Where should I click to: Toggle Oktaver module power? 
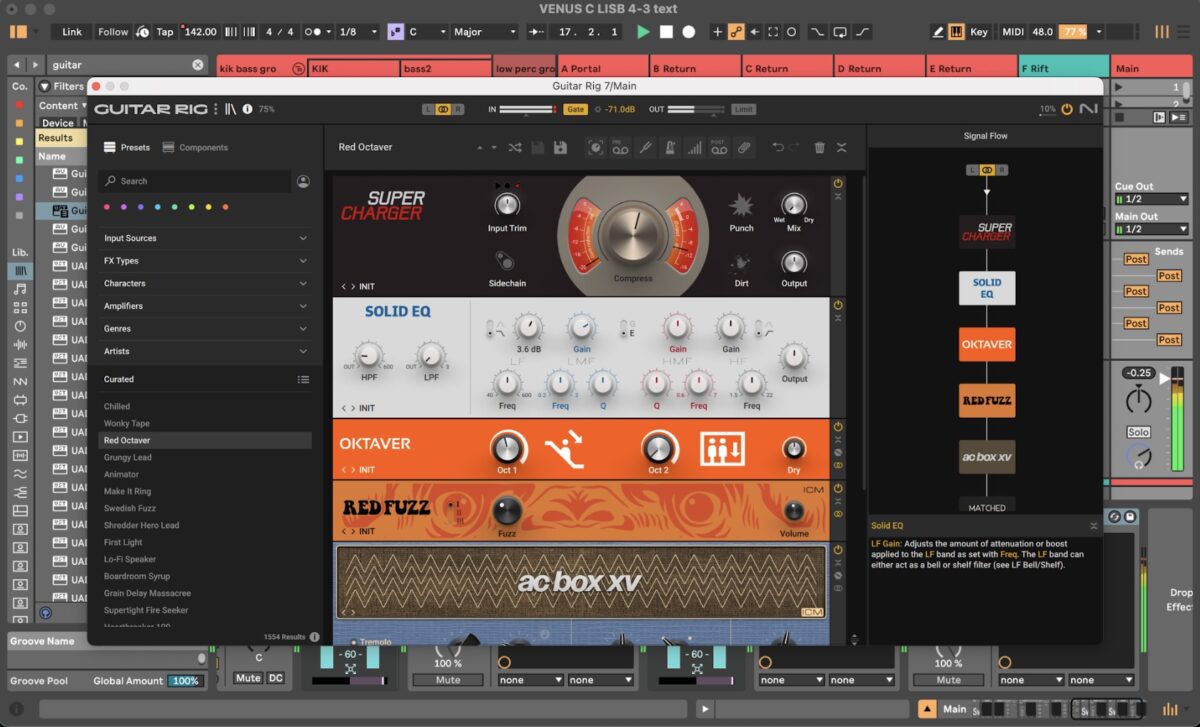pos(838,426)
